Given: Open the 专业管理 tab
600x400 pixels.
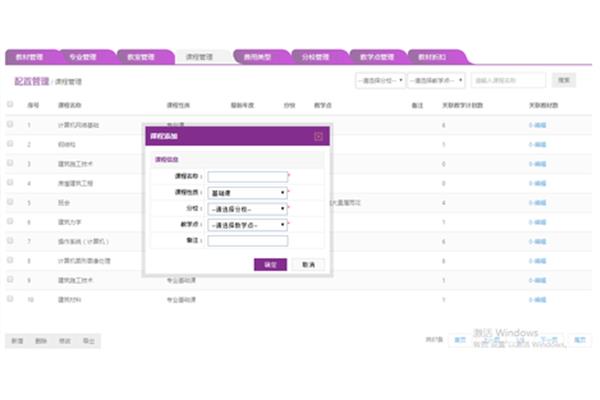Looking at the screenshot, I should (83, 57).
